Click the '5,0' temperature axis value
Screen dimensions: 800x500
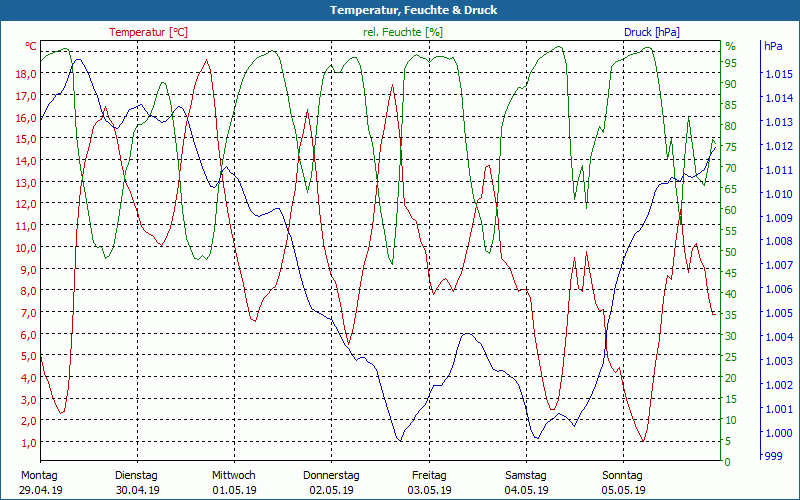point(29,356)
